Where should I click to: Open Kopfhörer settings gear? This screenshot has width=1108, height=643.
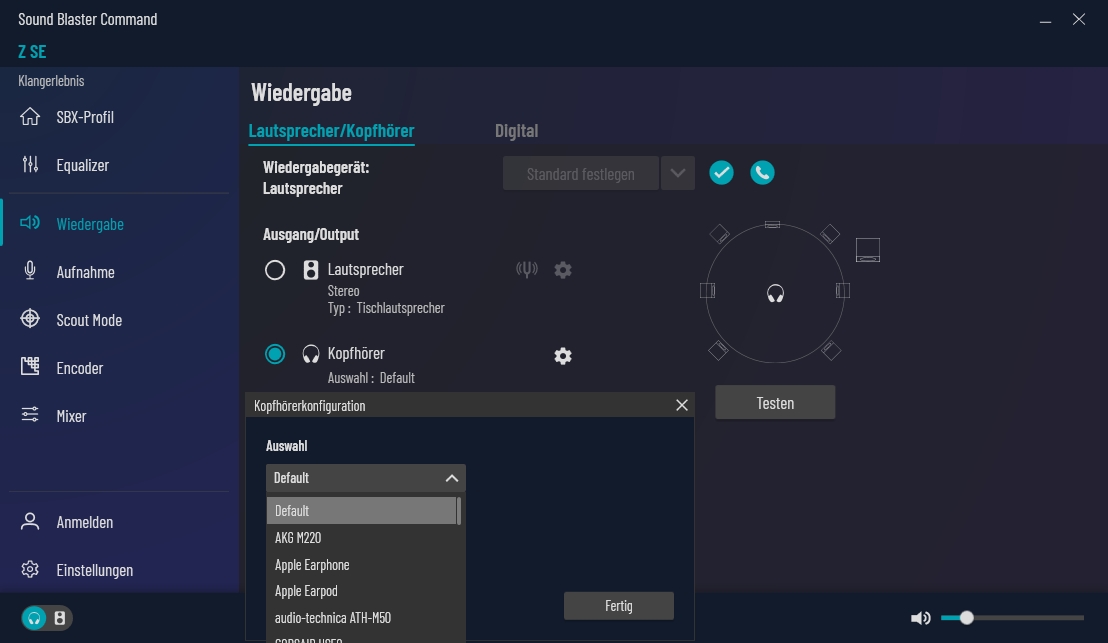(562, 356)
